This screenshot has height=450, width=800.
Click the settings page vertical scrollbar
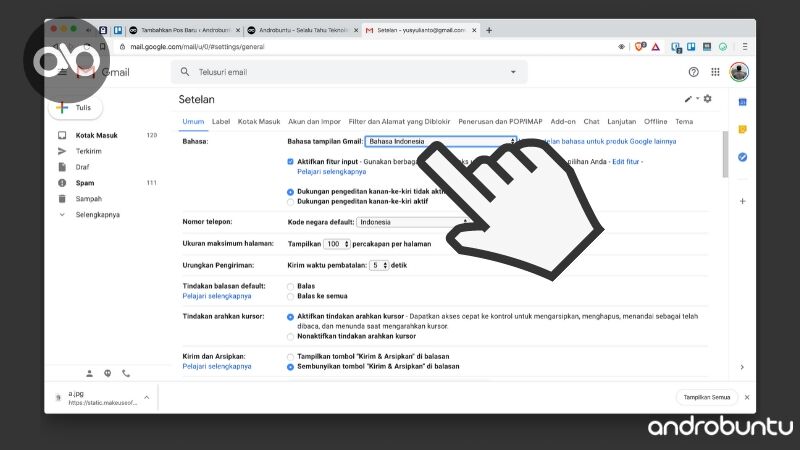(x=725, y=155)
